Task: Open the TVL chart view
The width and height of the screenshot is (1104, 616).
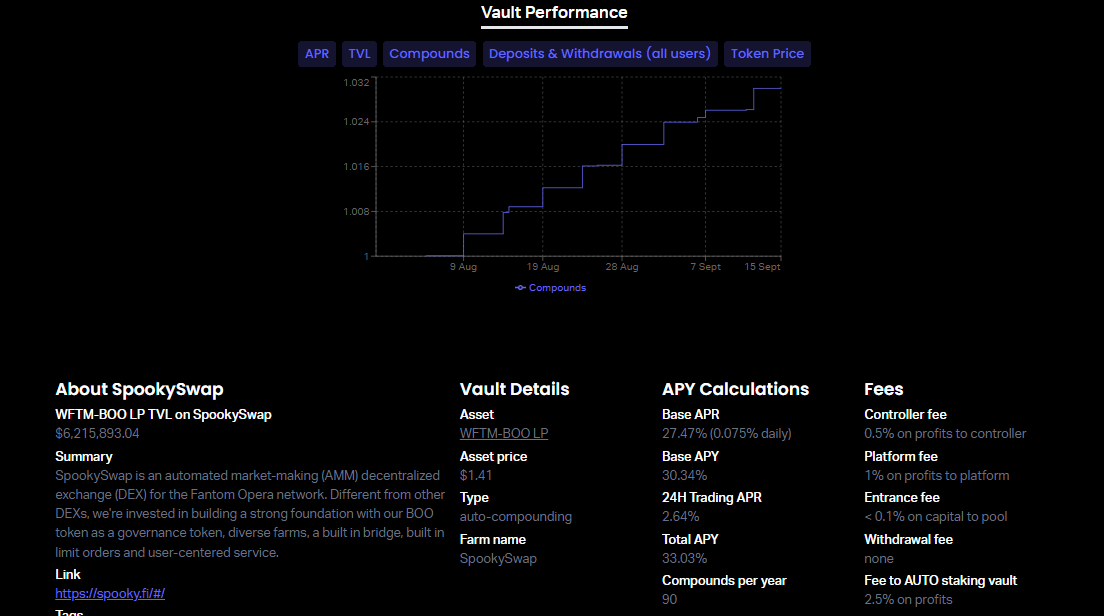Action: coord(359,53)
